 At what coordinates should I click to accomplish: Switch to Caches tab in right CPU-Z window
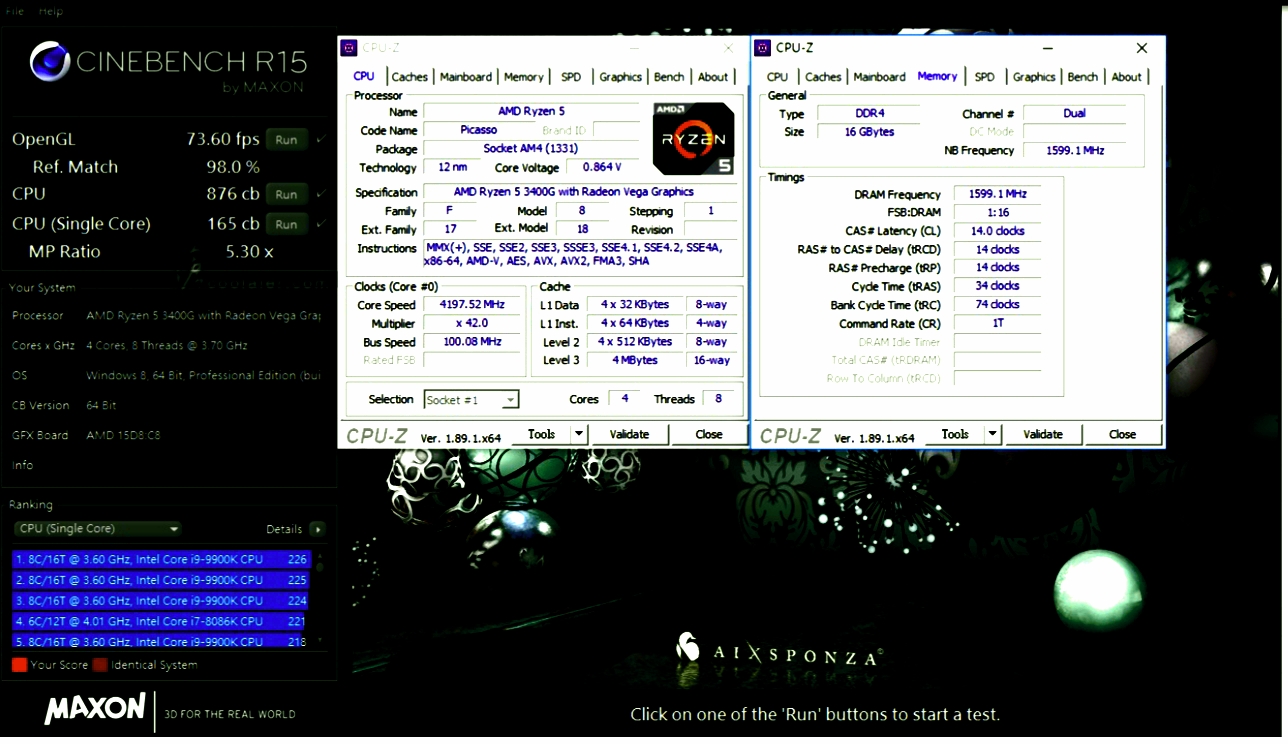pyautogui.click(x=823, y=77)
